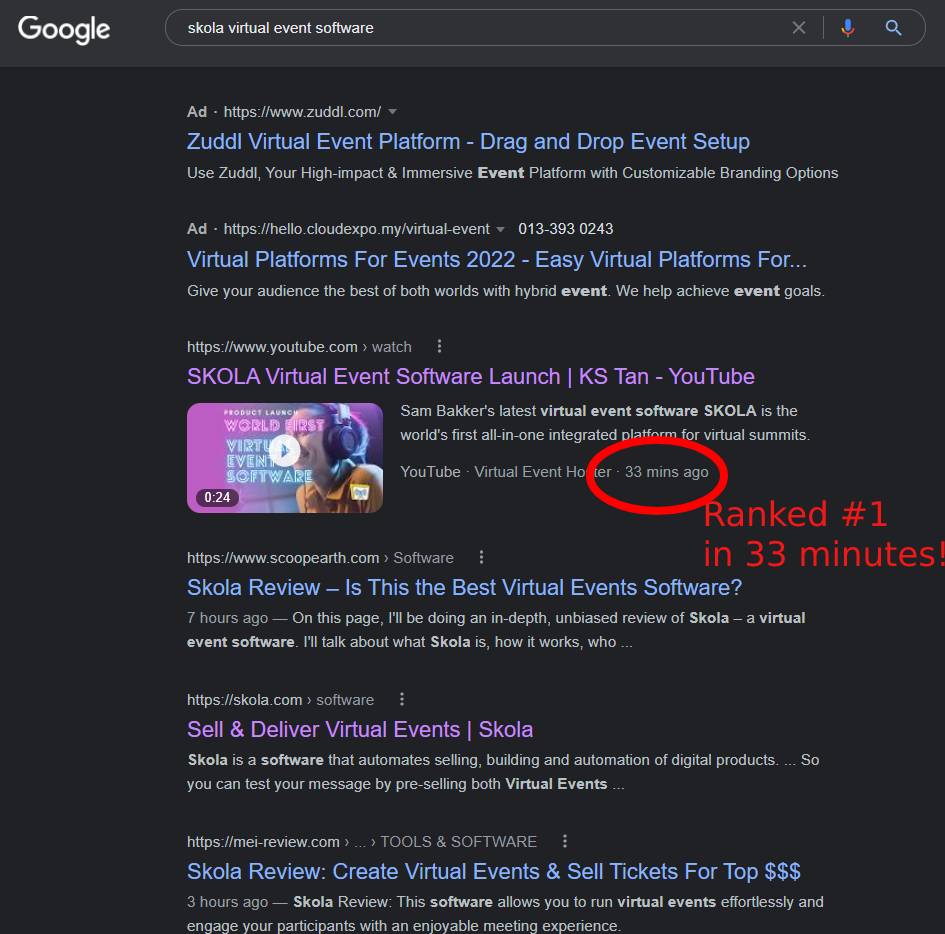Screen dimensions: 945x934
Task: Click the scoopearth.com › Software URL breadcrumb
Action: (x=320, y=558)
